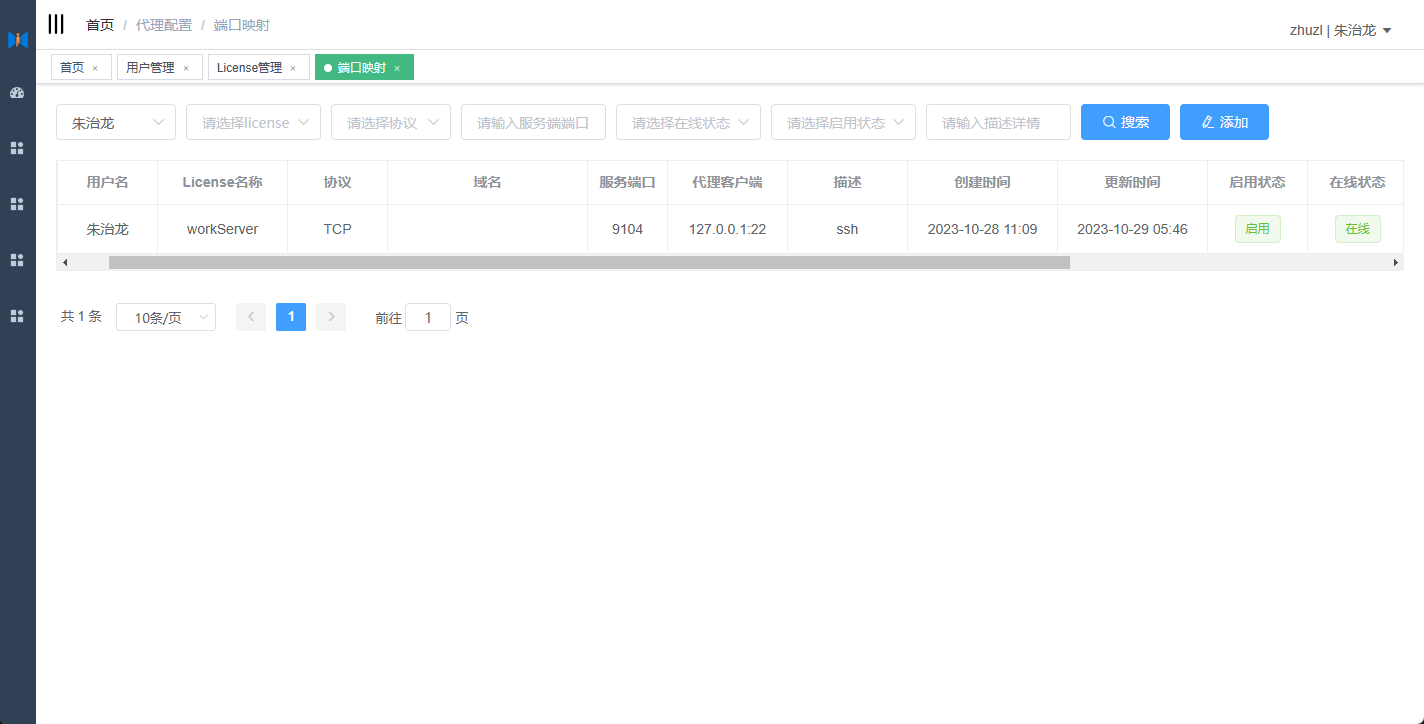
Task: Click the 2023-10-29 05:46 cell
Action: click(x=1132, y=229)
